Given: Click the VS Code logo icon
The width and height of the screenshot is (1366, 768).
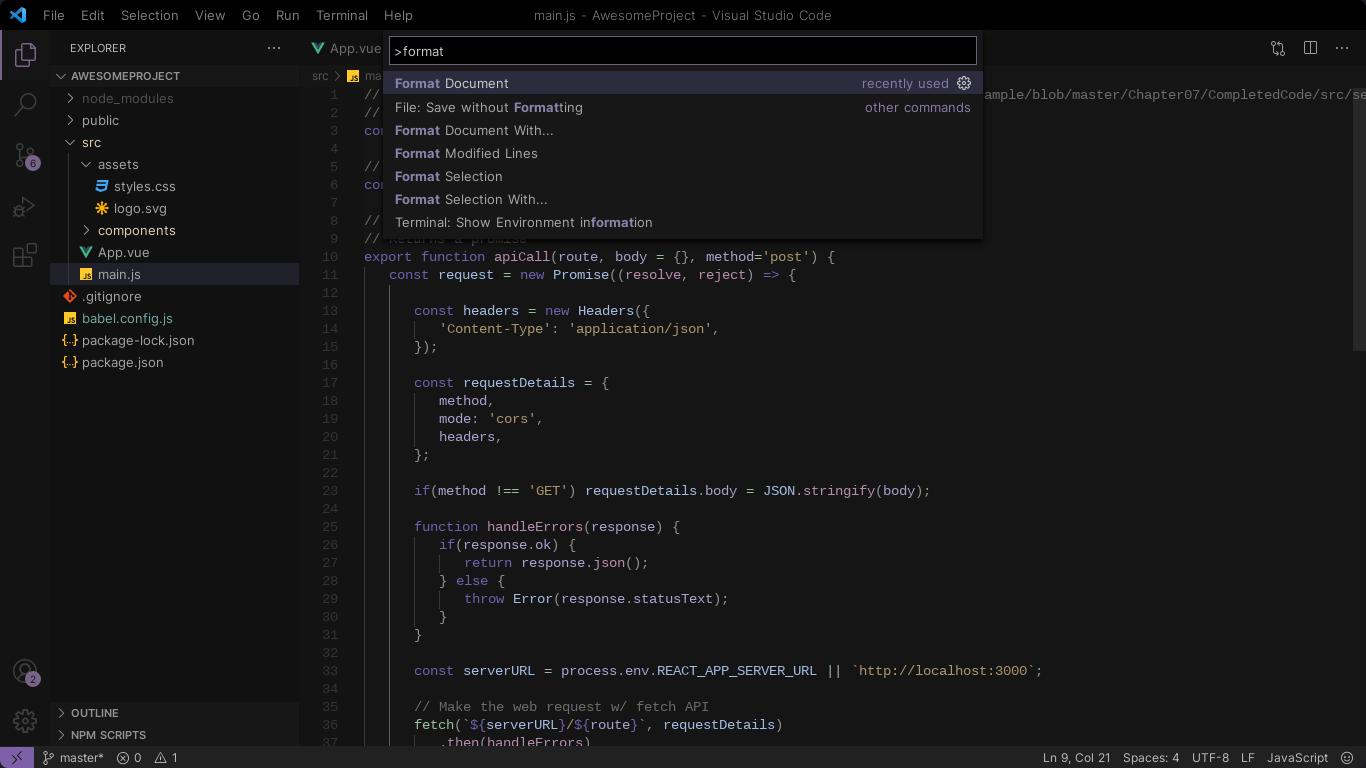Looking at the screenshot, I should point(18,15).
